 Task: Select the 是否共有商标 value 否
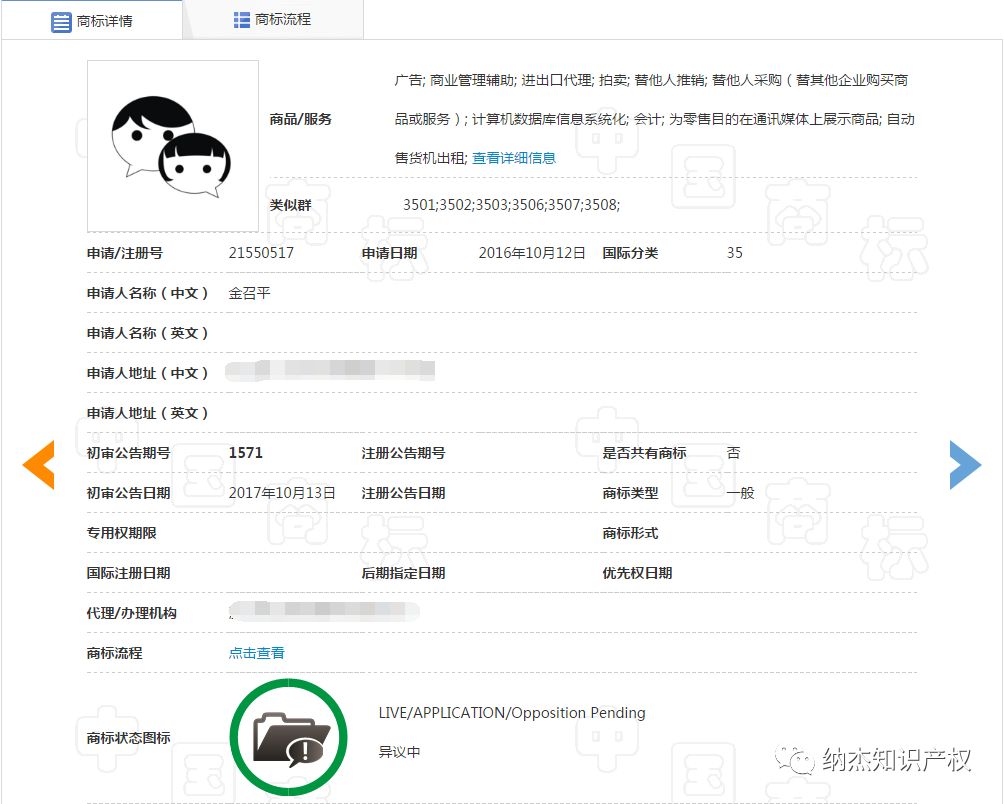[x=733, y=452]
